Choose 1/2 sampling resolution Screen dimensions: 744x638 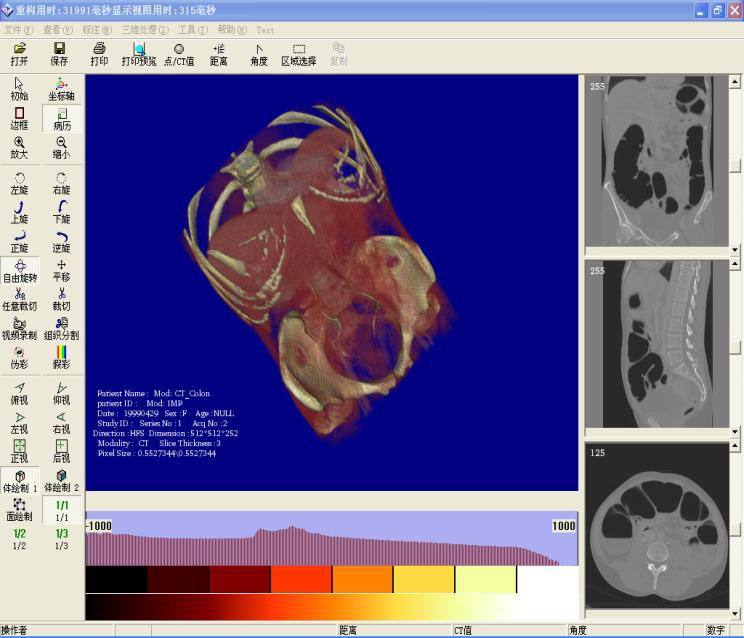(19, 540)
